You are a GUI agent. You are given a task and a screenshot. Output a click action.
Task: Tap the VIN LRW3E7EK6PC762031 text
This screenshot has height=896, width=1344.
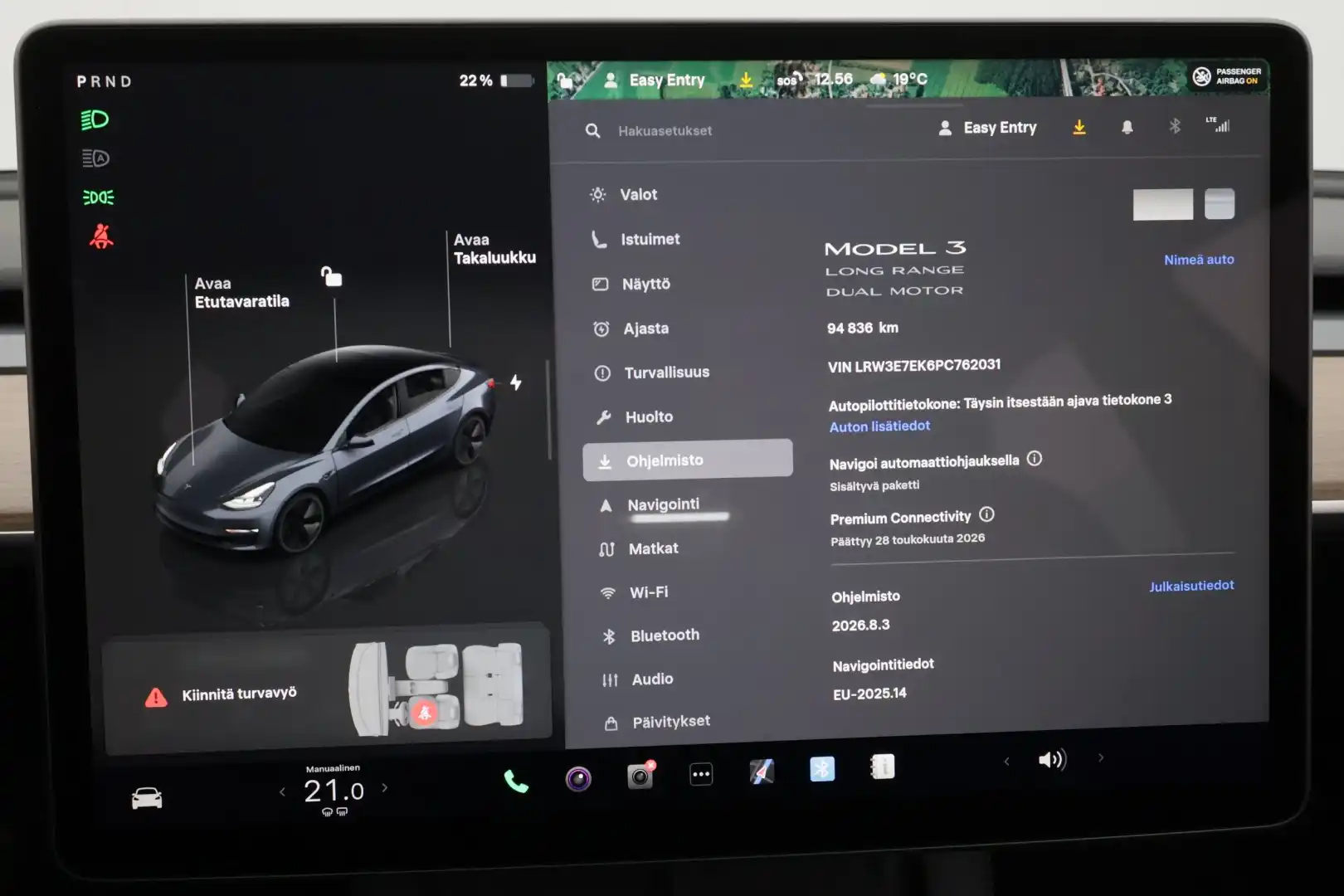coord(914,365)
